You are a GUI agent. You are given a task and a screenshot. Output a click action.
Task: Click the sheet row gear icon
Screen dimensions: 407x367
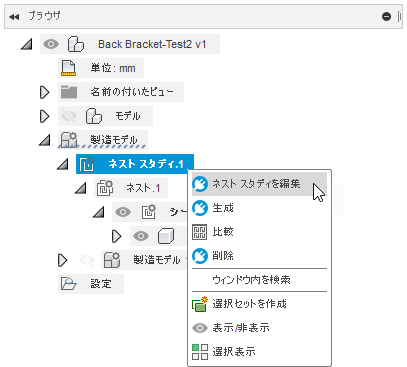pos(148,212)
